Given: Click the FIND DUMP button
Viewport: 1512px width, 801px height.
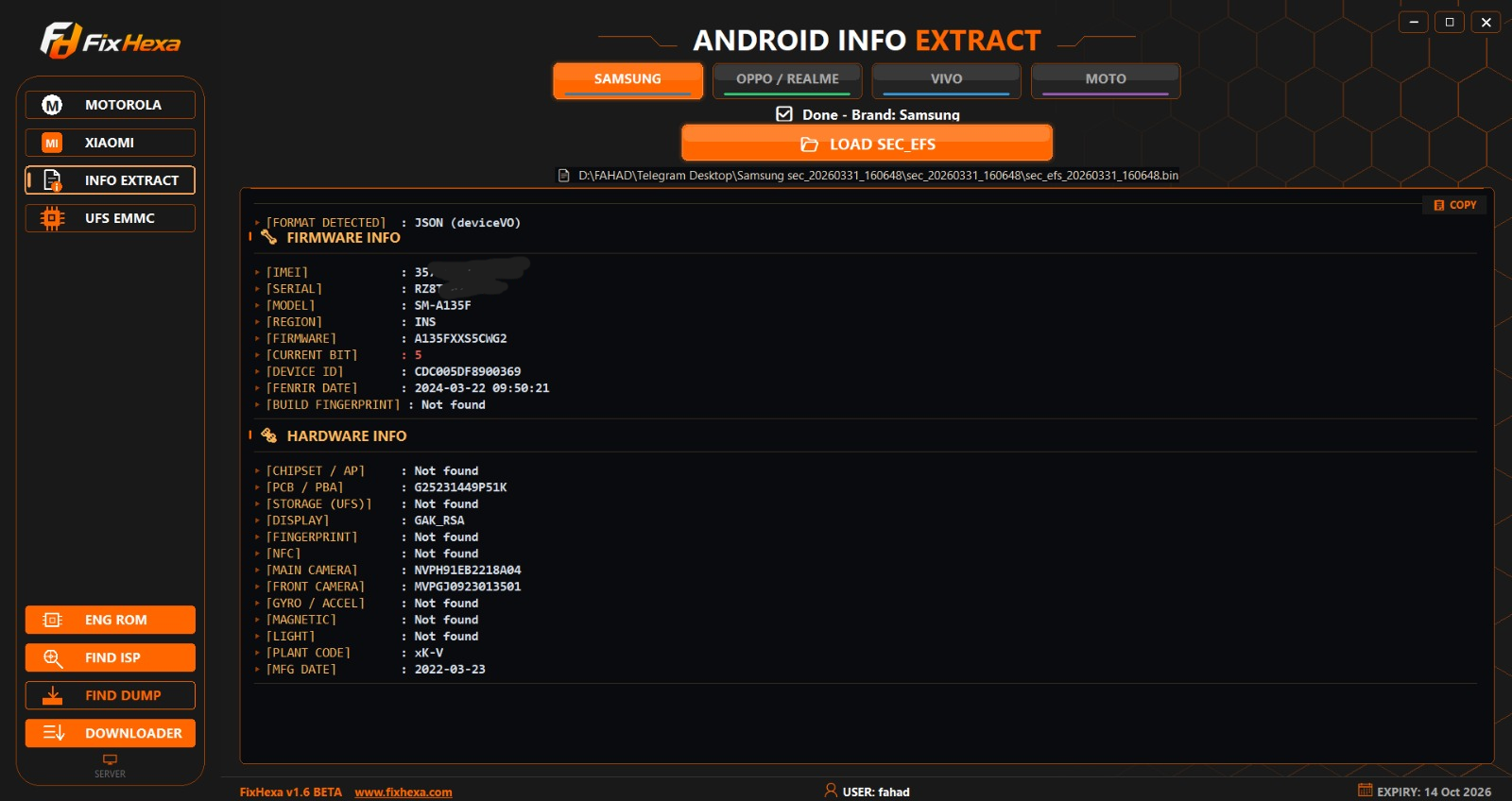Looking at the screenshot, I should point(111,695).
